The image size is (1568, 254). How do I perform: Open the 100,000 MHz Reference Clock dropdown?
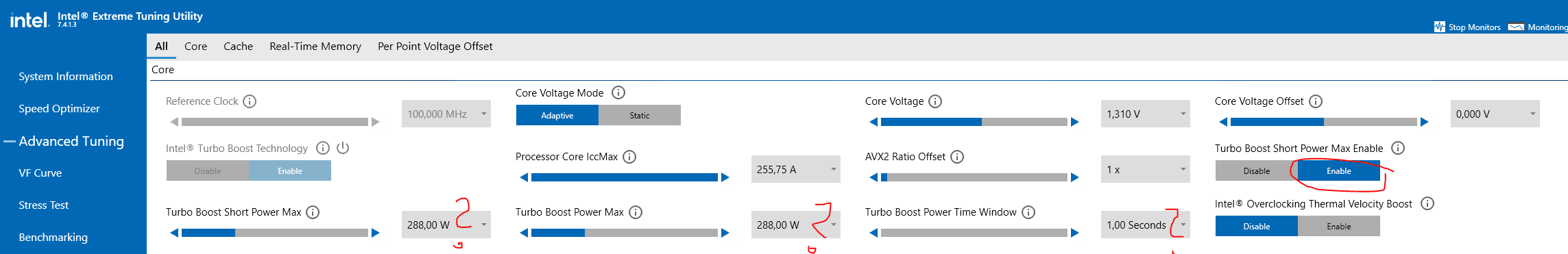click(x=446, y=114)
